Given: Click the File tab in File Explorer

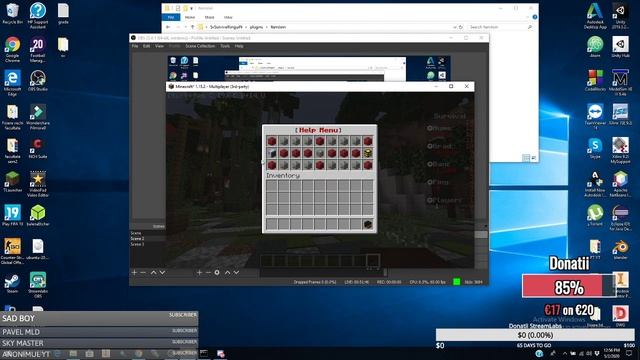Looking at the screenshot, I should [171, 17].
